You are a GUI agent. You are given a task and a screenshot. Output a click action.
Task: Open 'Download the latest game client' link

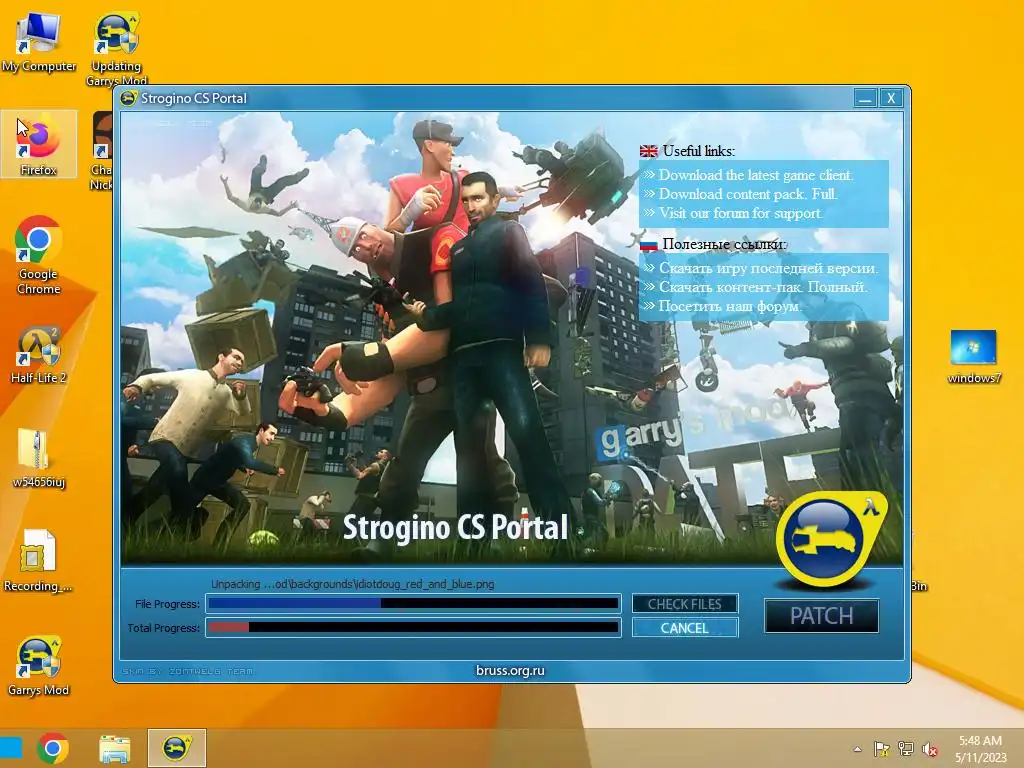756,175
